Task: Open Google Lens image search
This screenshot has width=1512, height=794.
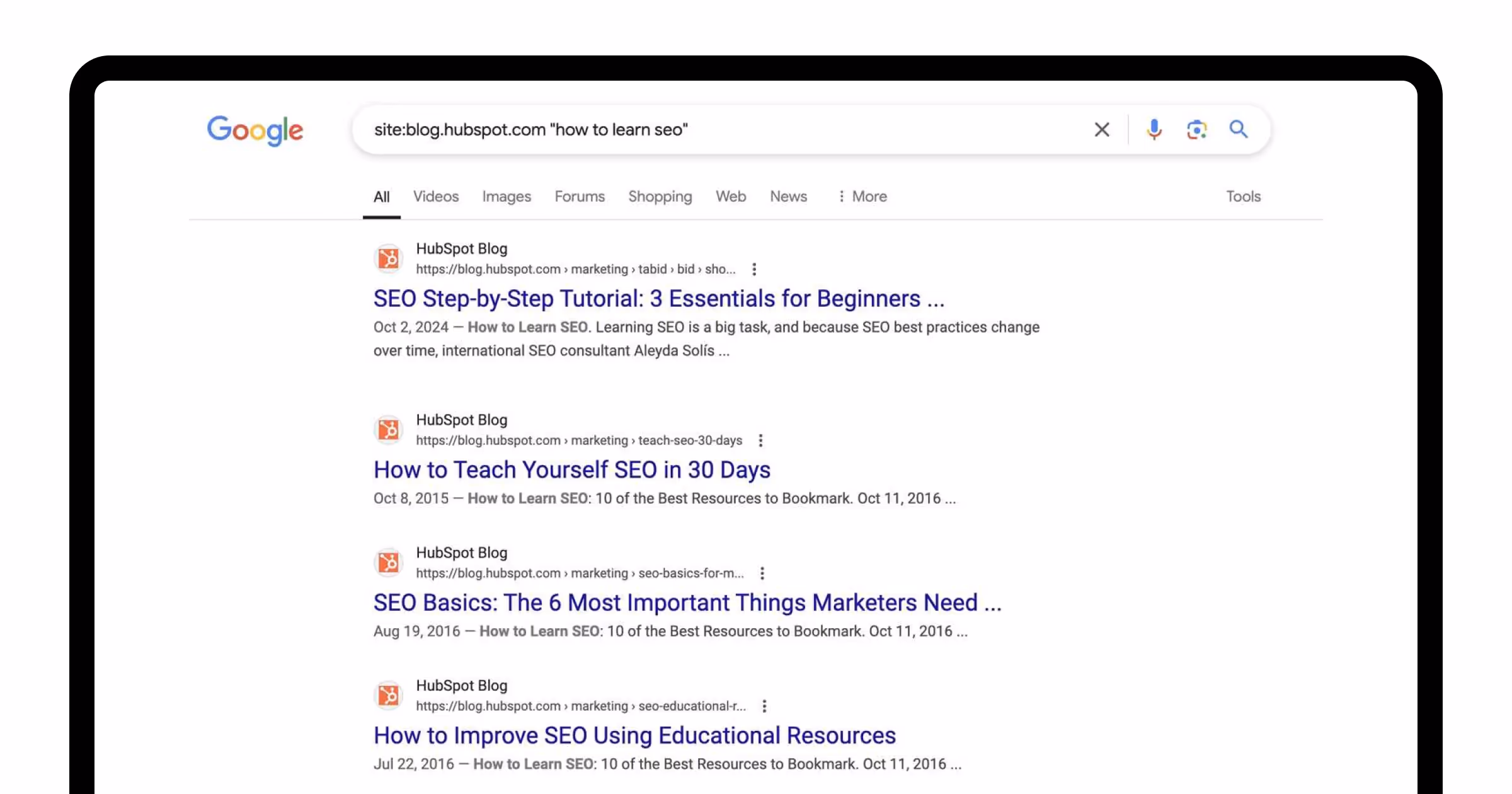Action: click(1196, 129)
